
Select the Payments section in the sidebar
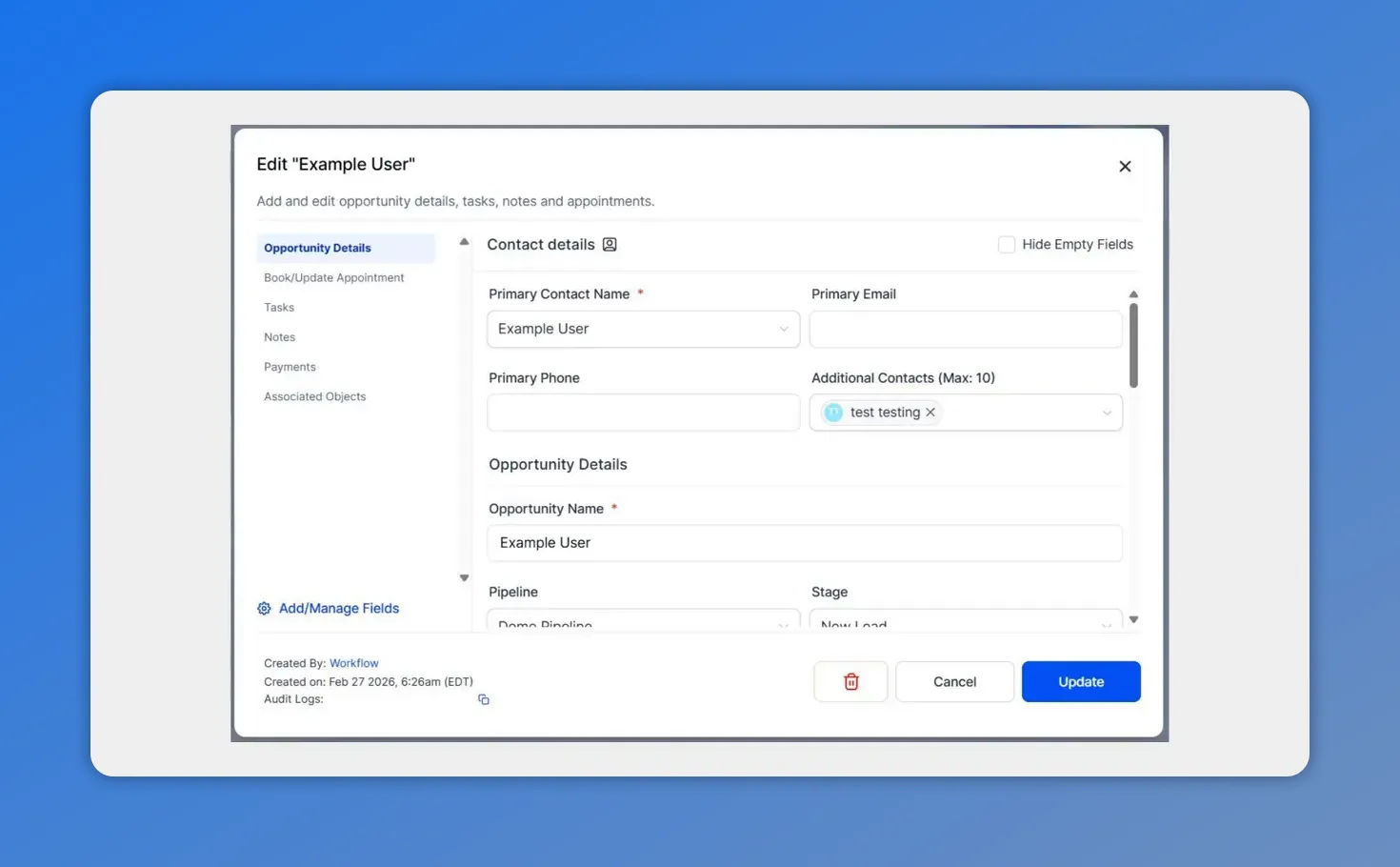pyautogui.click(x=290, y=366)
